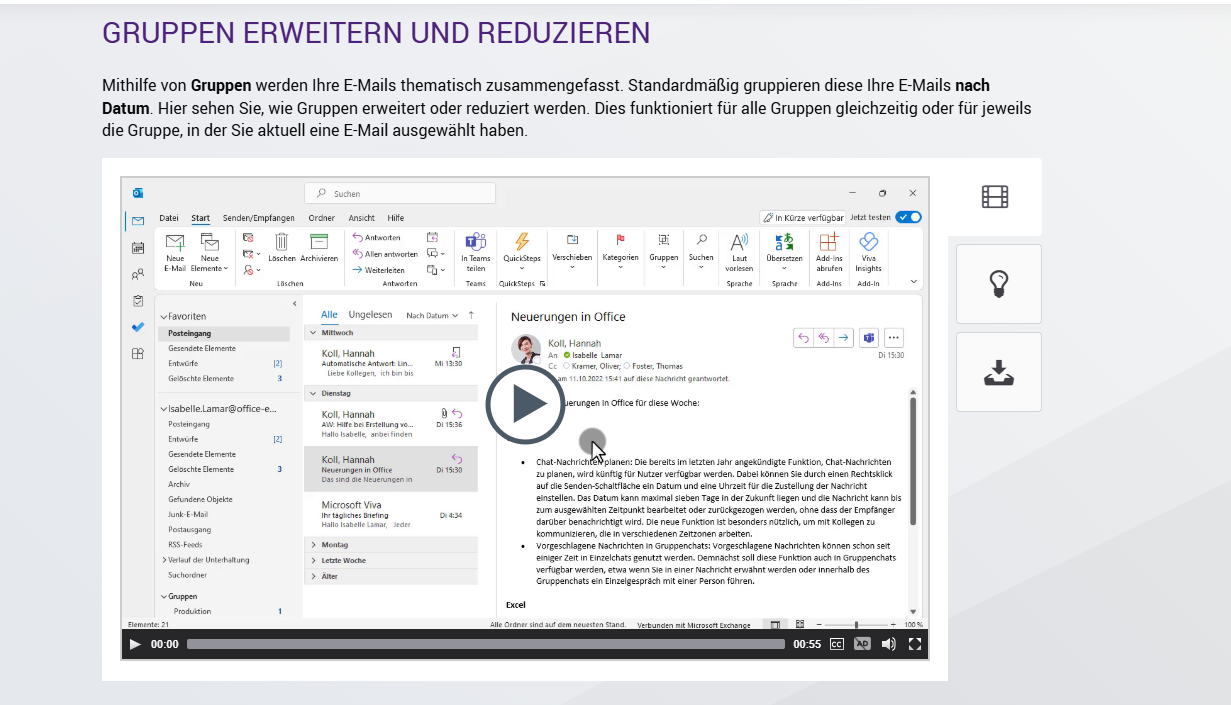Click the Suchen search field in Outlook
The height and width of the screenshot is (705, 1231).
[x=400, y=193]
